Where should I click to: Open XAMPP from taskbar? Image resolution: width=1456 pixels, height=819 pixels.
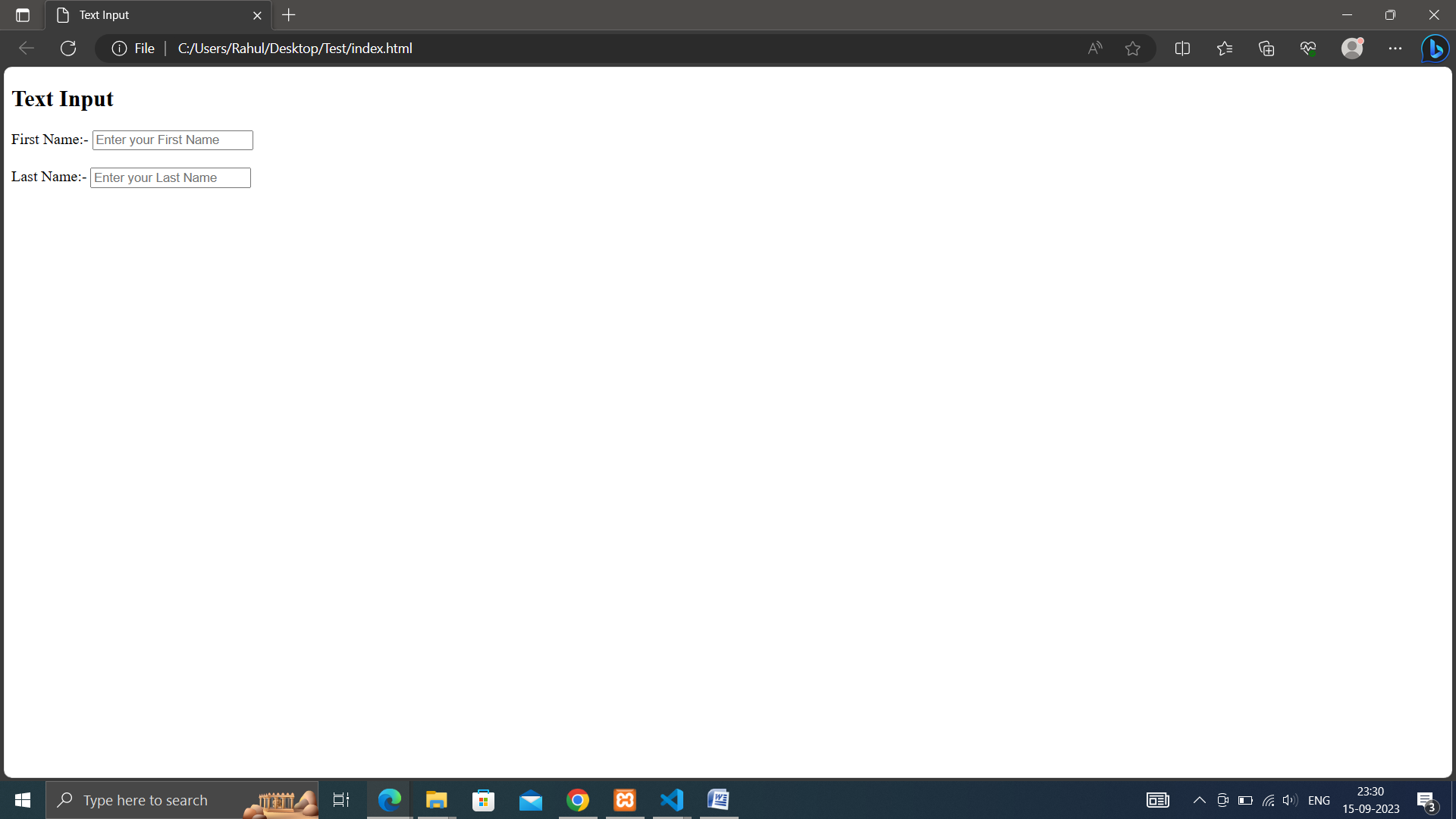625,800
